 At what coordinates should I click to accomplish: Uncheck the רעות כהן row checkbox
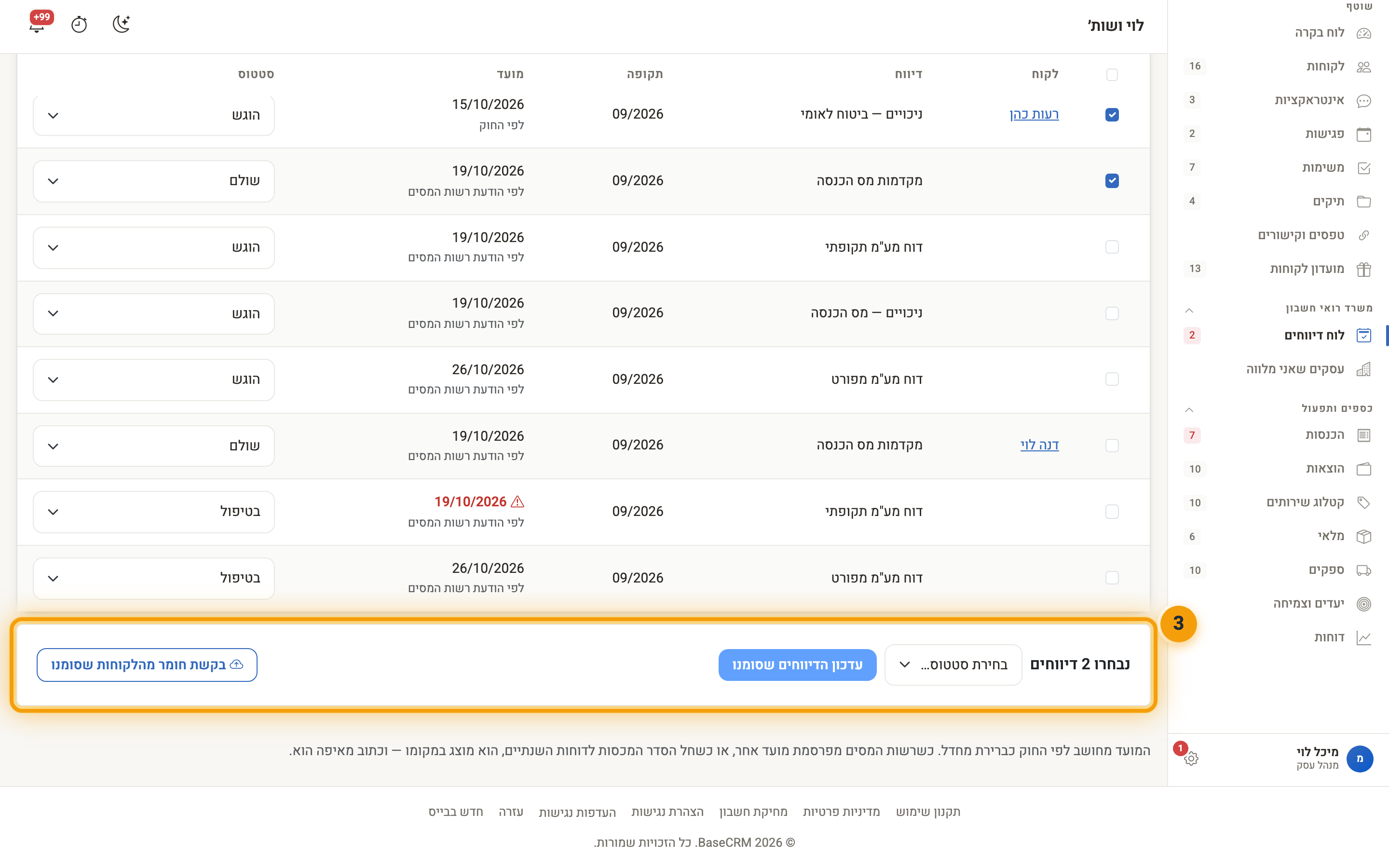[1112, 115]
